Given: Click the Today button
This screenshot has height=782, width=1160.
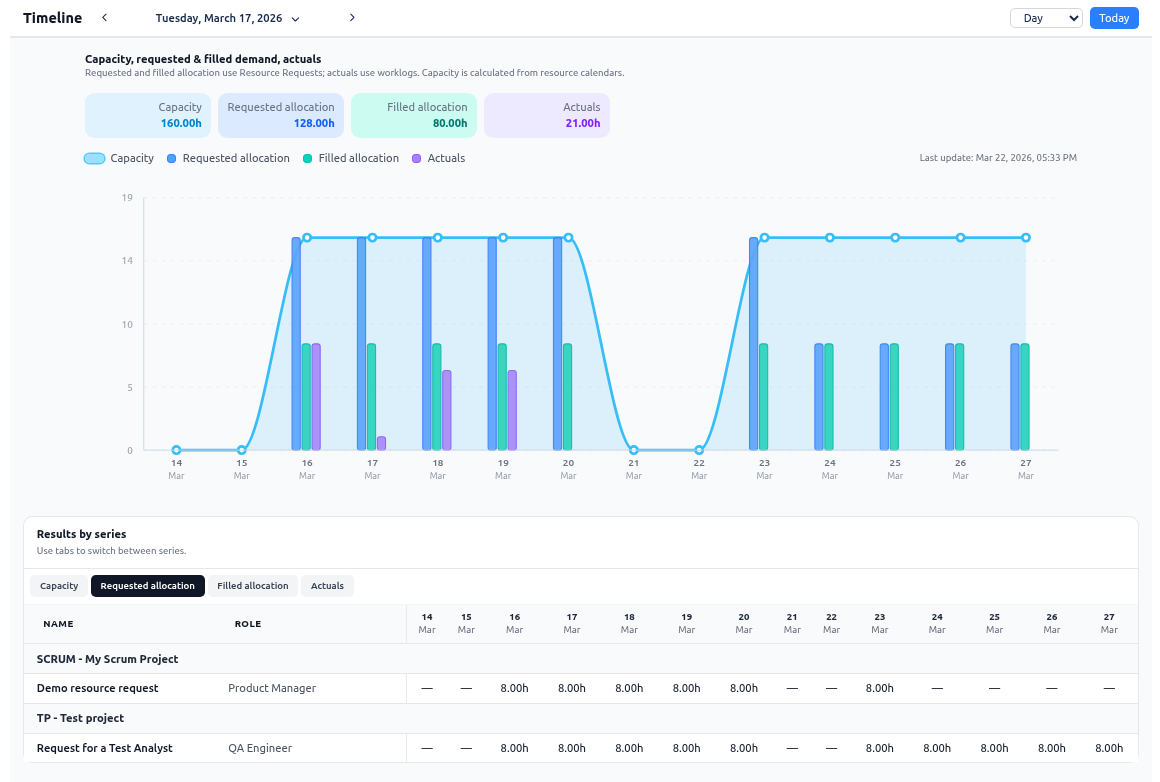Looking at the screenshot, I should pyautogui.click(x=1113, y=18).
